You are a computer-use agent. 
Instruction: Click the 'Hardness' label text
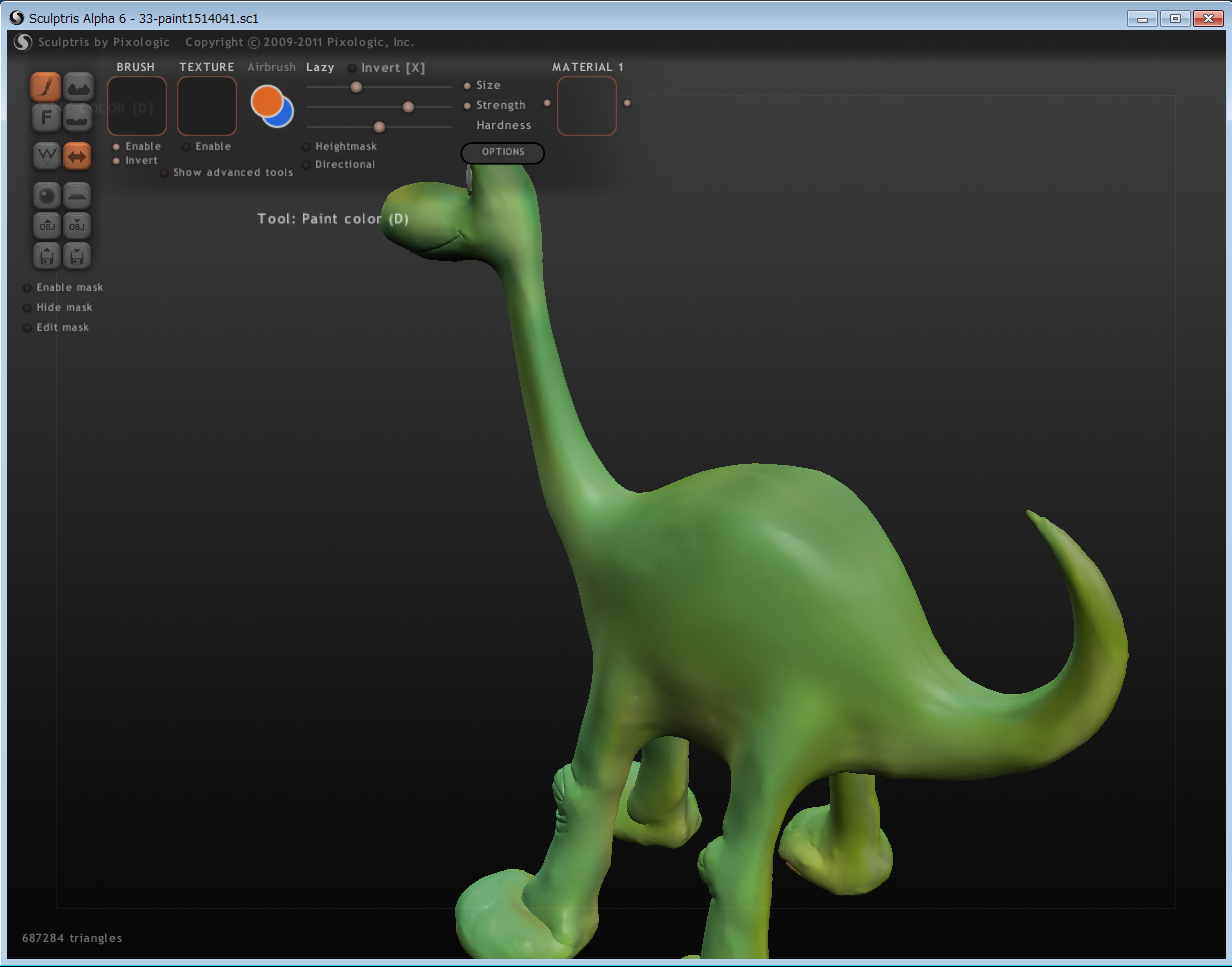pos(504,126)
